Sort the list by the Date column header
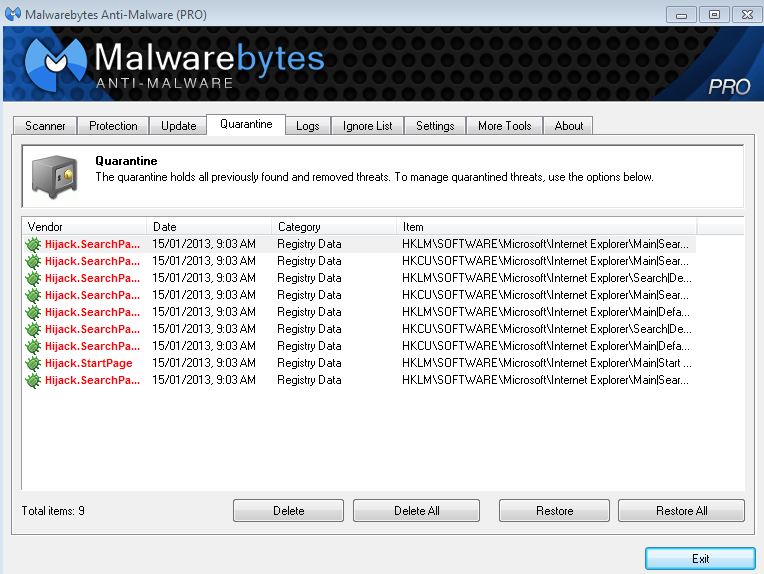The image size is (764, 574). [x=209, y=227]
